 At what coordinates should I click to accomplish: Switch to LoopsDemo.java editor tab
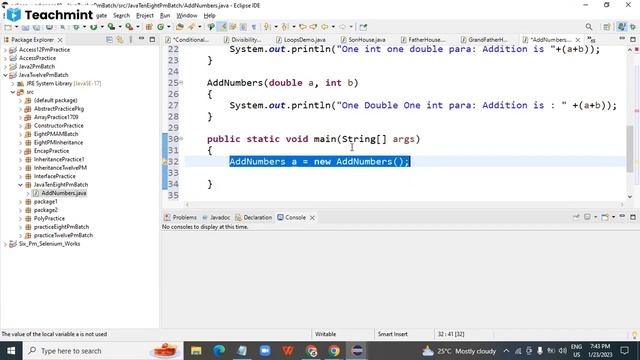click(301, 40)
